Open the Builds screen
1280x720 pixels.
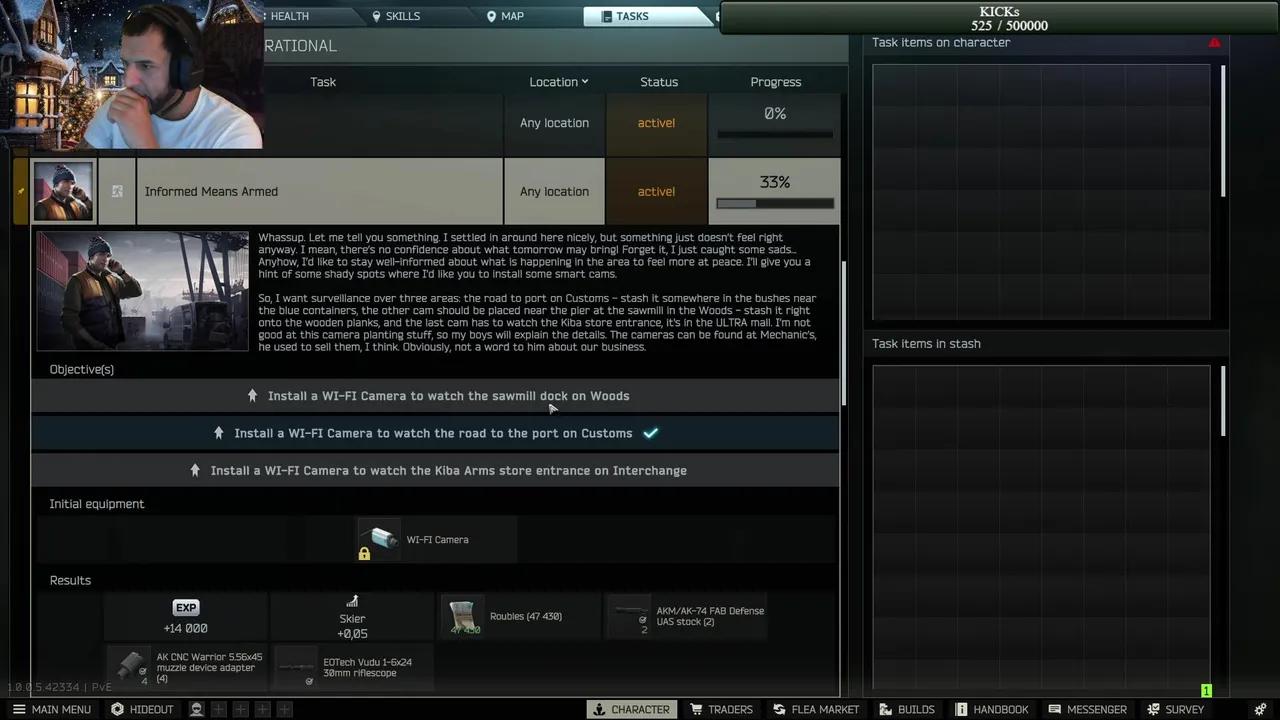(x=907, y=709)
